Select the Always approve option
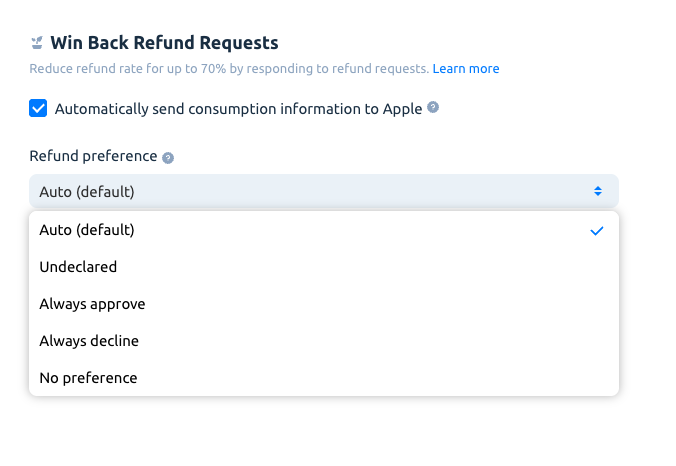The width and height of the screenshot is (676, 466). (x=324, y=304)
